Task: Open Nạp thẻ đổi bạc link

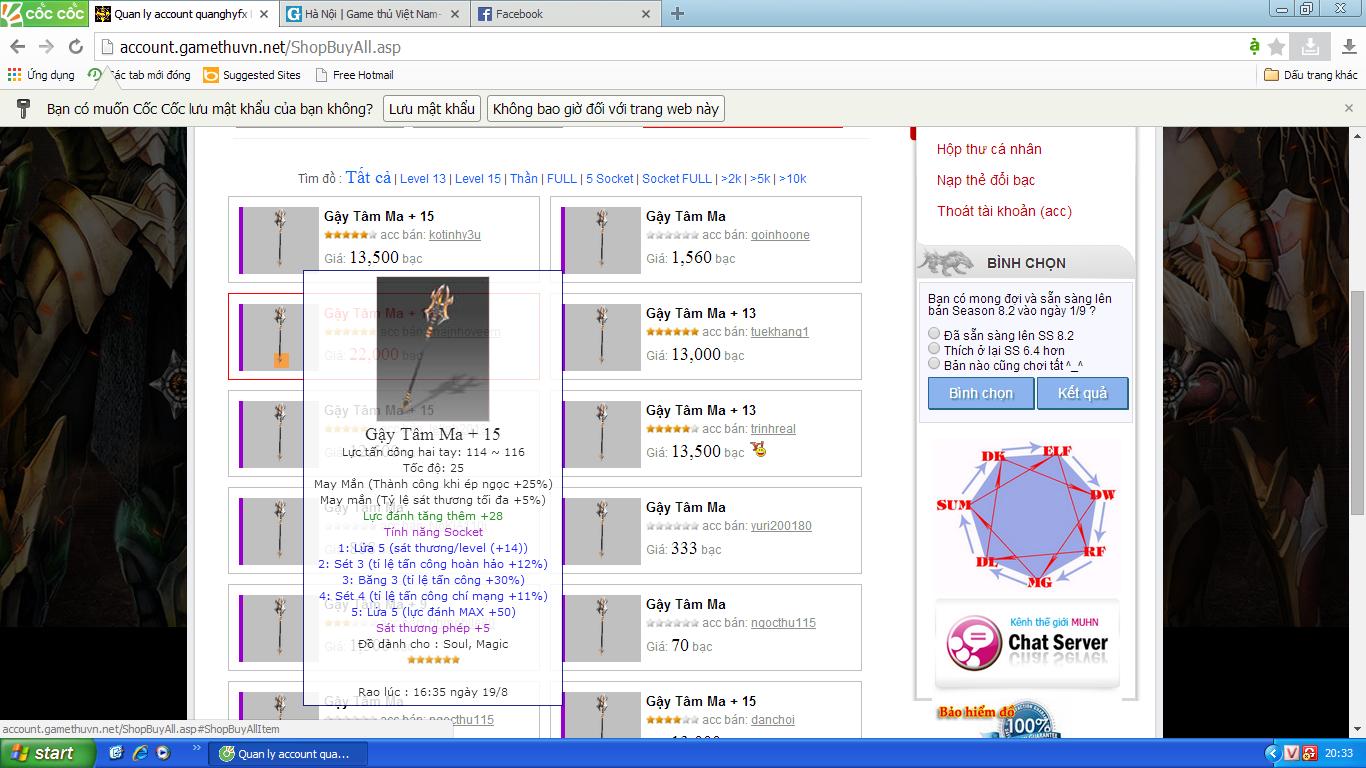Action: click(x=986, y=180)
